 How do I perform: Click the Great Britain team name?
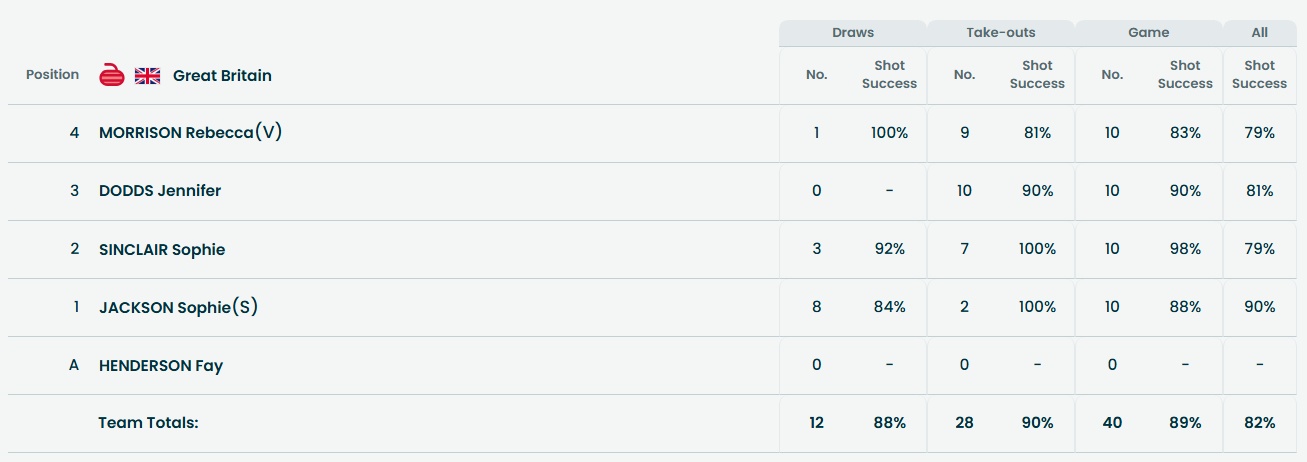click(222, 75)
